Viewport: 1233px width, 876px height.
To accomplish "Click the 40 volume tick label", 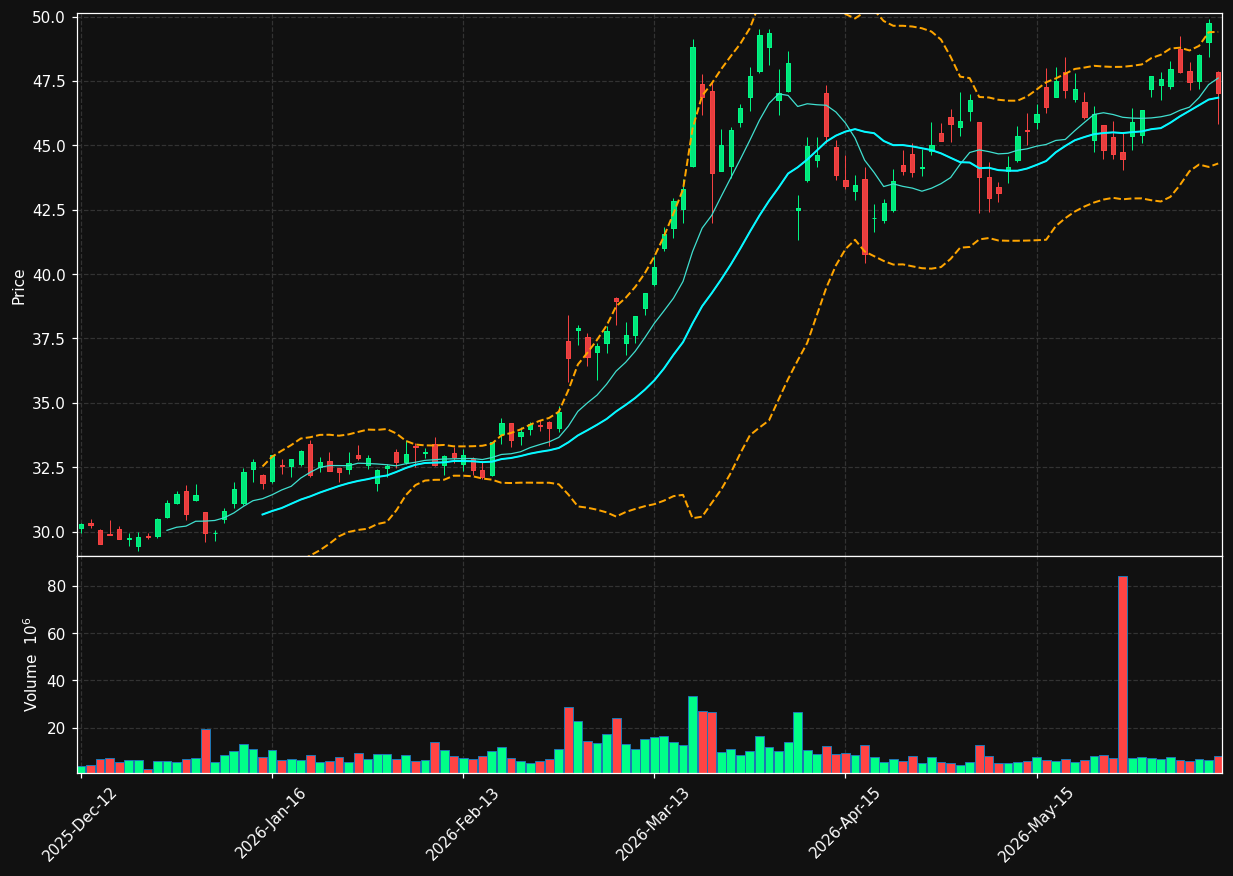I will pos(57,681).
